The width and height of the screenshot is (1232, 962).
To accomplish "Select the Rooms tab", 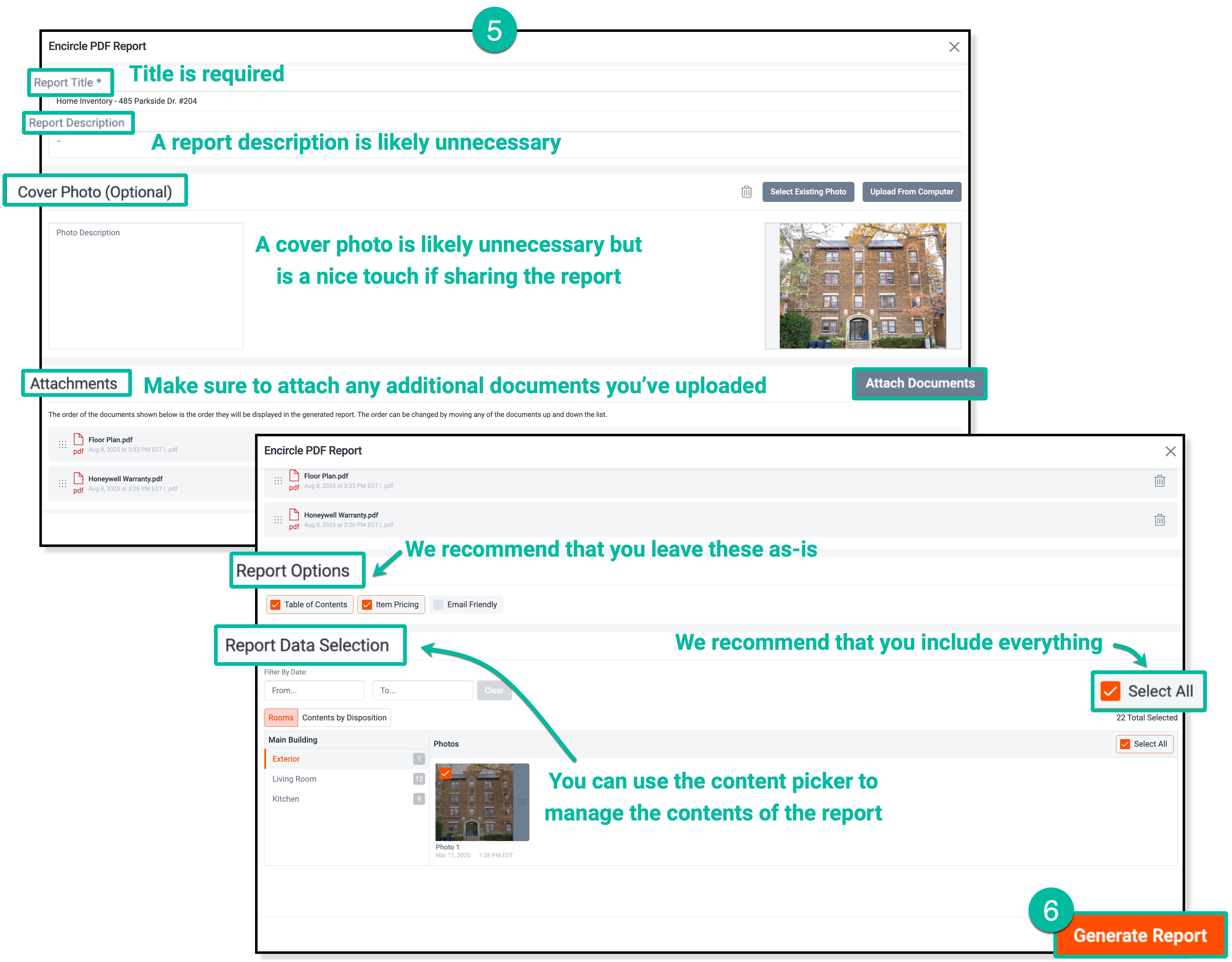I will [281, 718].
